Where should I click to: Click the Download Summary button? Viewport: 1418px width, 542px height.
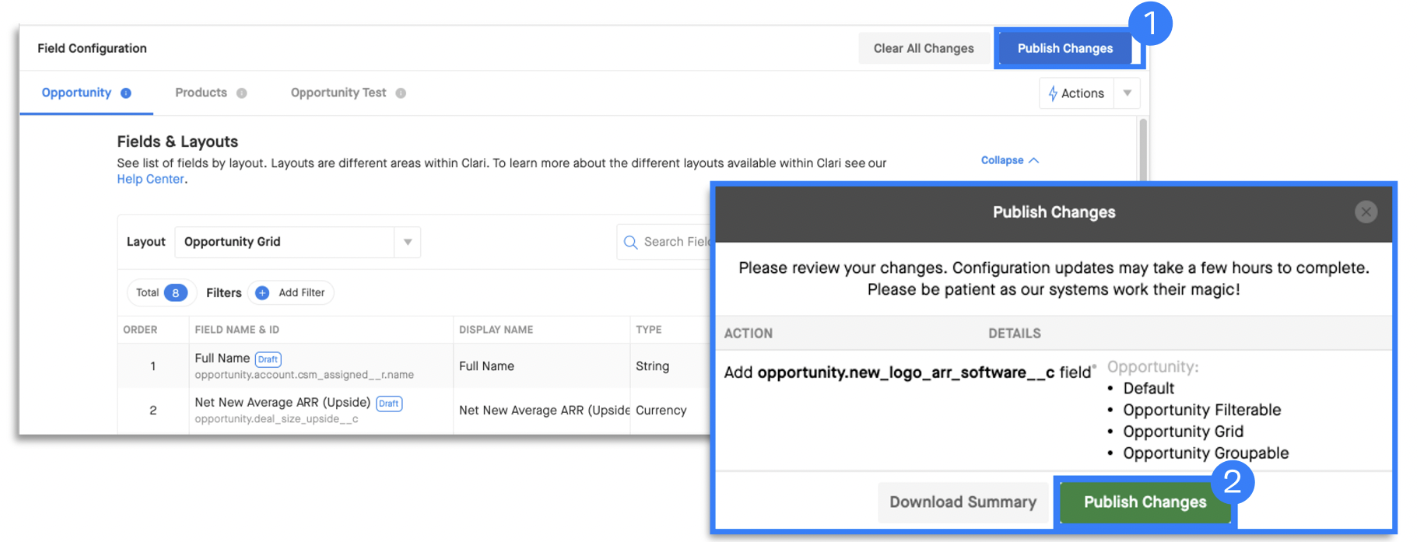[963, 502]
